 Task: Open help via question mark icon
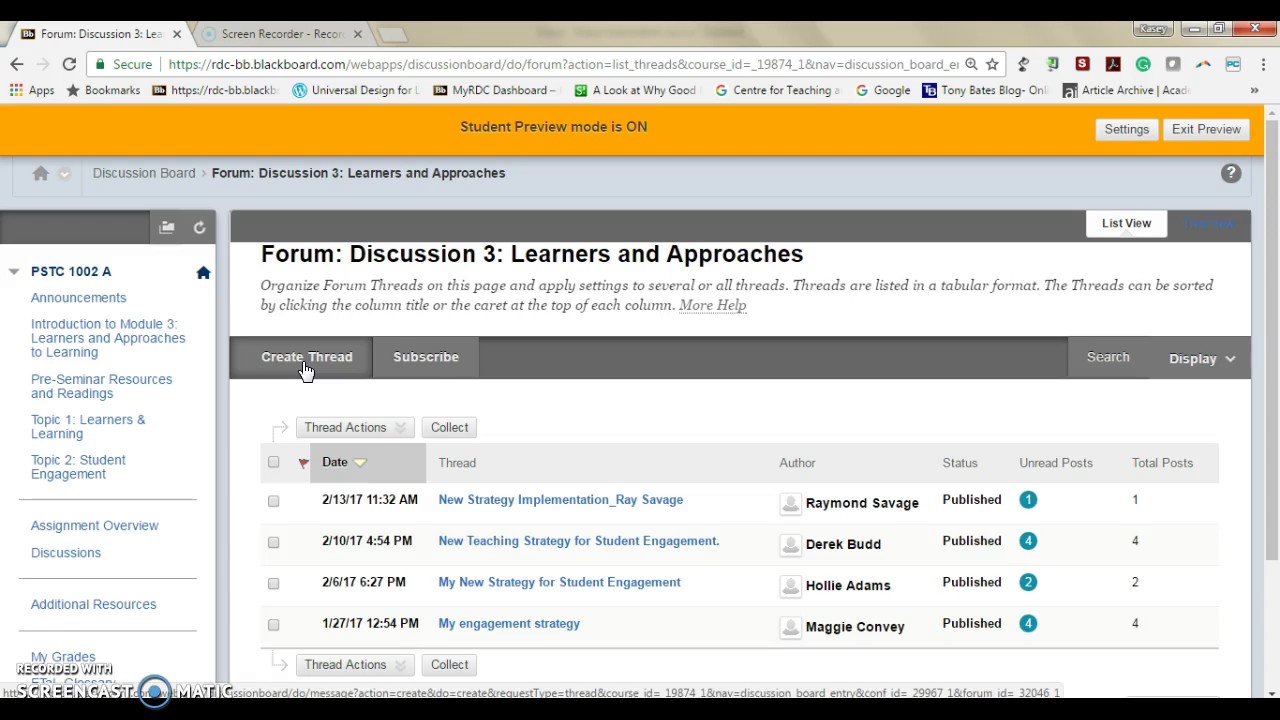(x=1231, y=173)
